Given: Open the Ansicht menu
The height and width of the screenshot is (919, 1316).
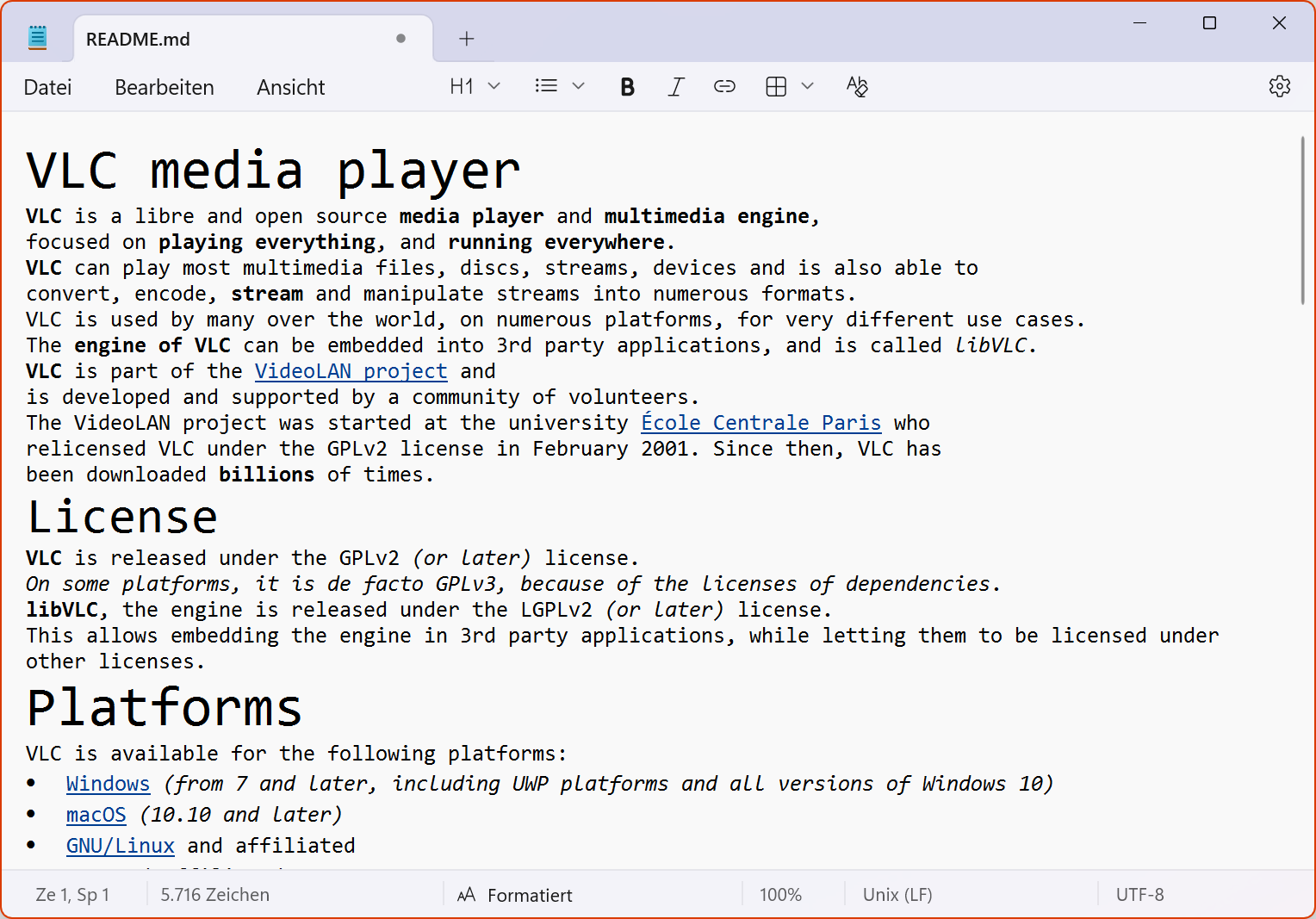Looking at the screenshot, I should tap(291, 87).
